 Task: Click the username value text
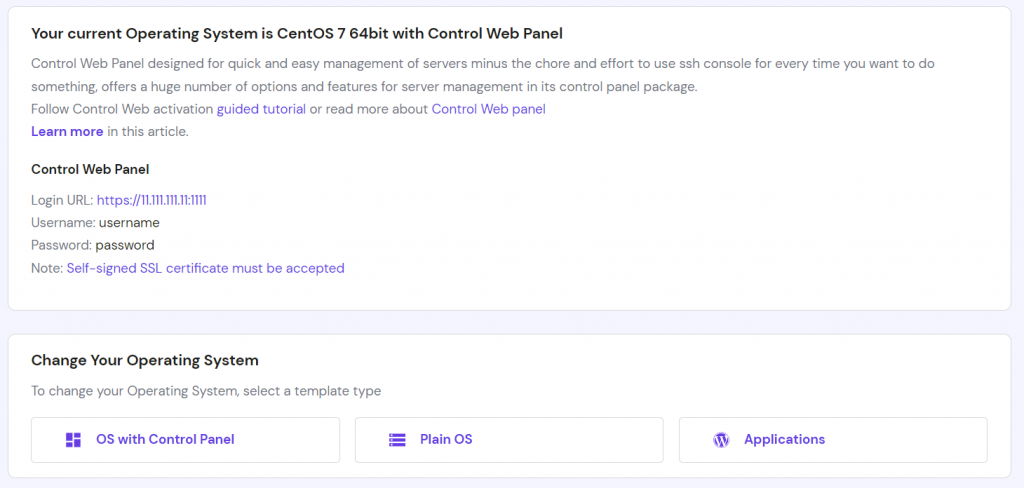click(129, 223)
